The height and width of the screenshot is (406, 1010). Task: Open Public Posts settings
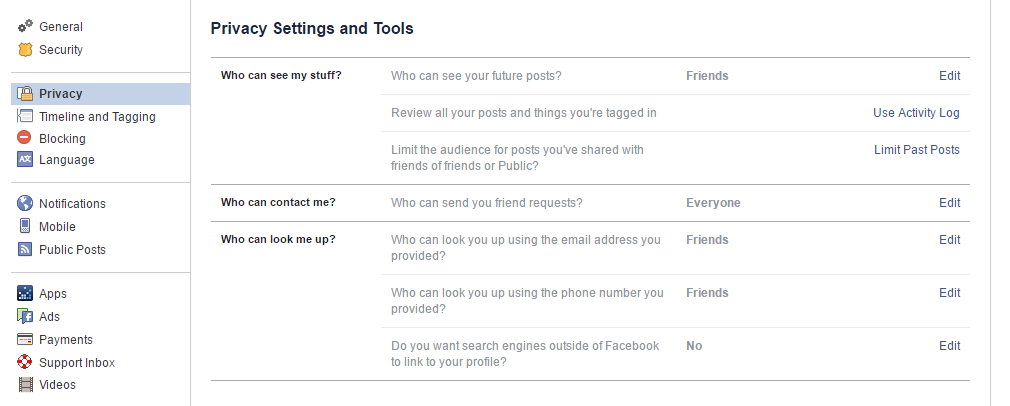click(72, 250)
